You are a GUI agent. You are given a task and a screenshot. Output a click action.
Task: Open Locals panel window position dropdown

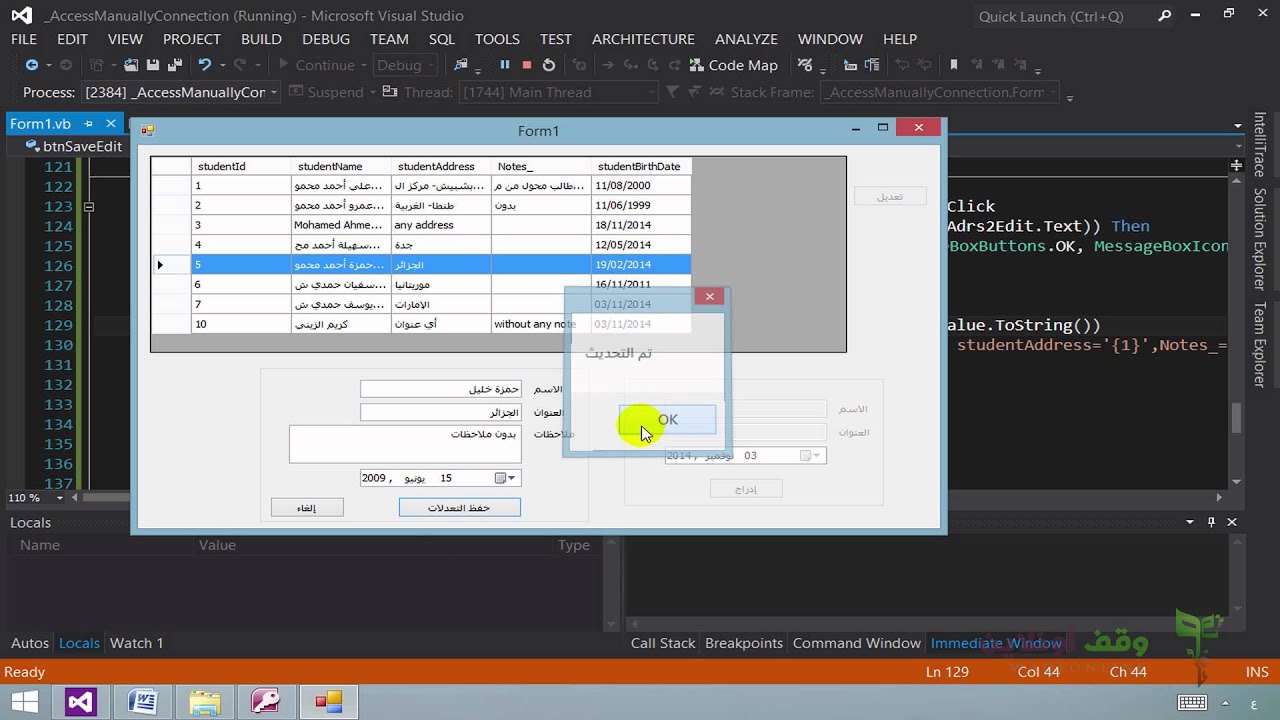[x=1190, y=522]
